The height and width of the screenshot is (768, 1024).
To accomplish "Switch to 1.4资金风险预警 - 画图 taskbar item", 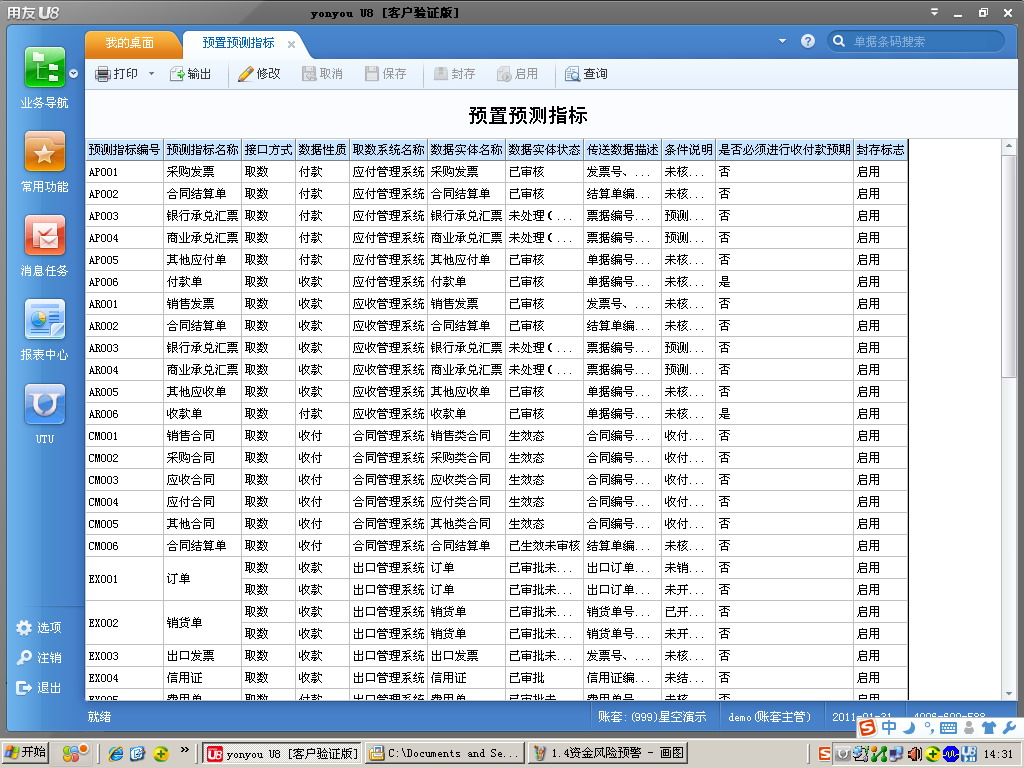I will point(607,754).
